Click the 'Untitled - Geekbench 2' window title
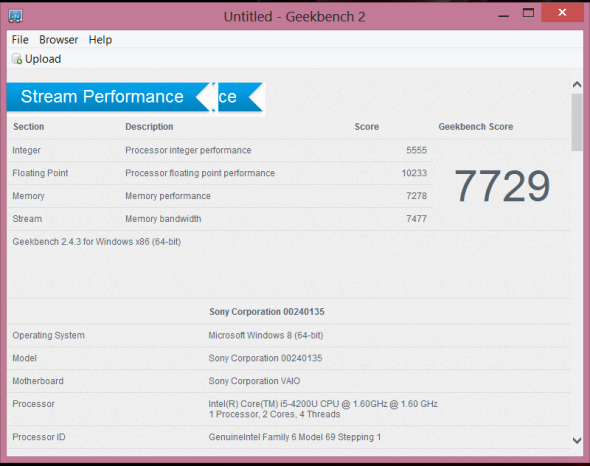The width and height of the screenshot is (590, 466). 295,17
